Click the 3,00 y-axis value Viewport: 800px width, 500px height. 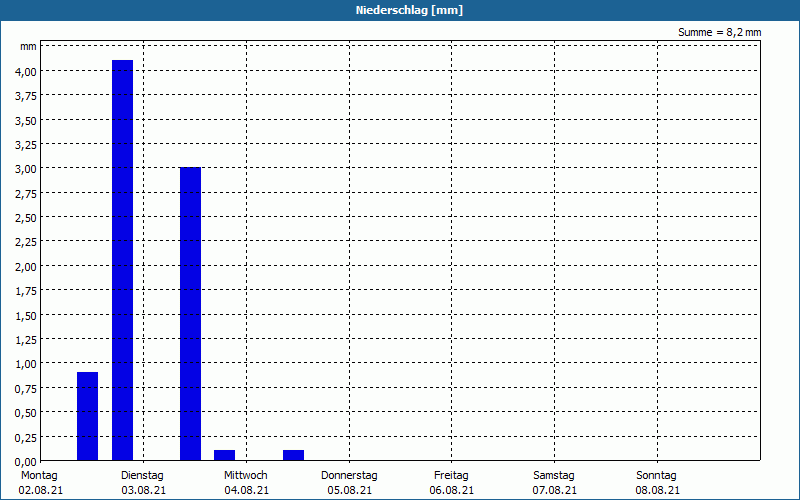tap(26, 169)
